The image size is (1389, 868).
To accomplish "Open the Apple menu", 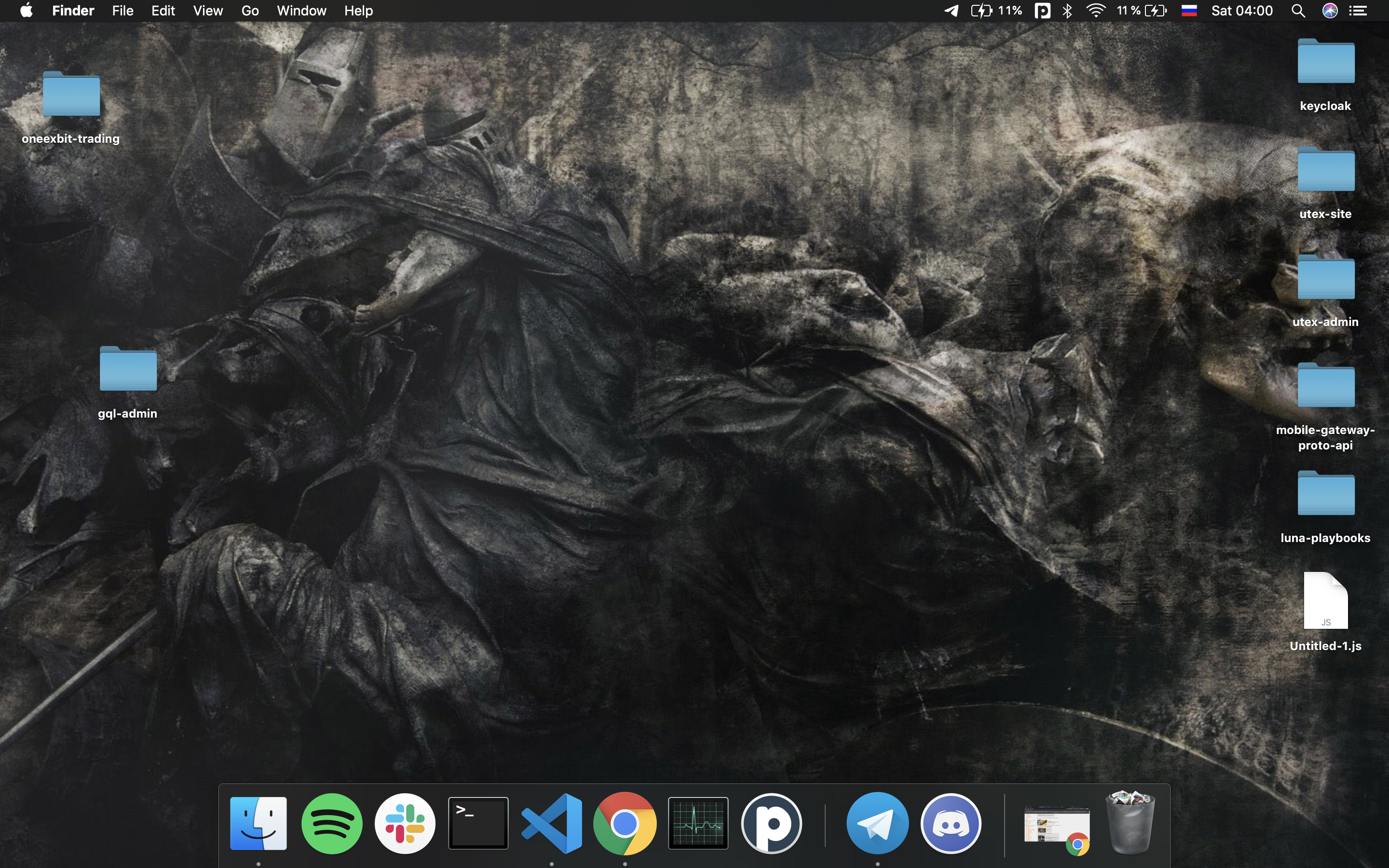I will point(27,10).
